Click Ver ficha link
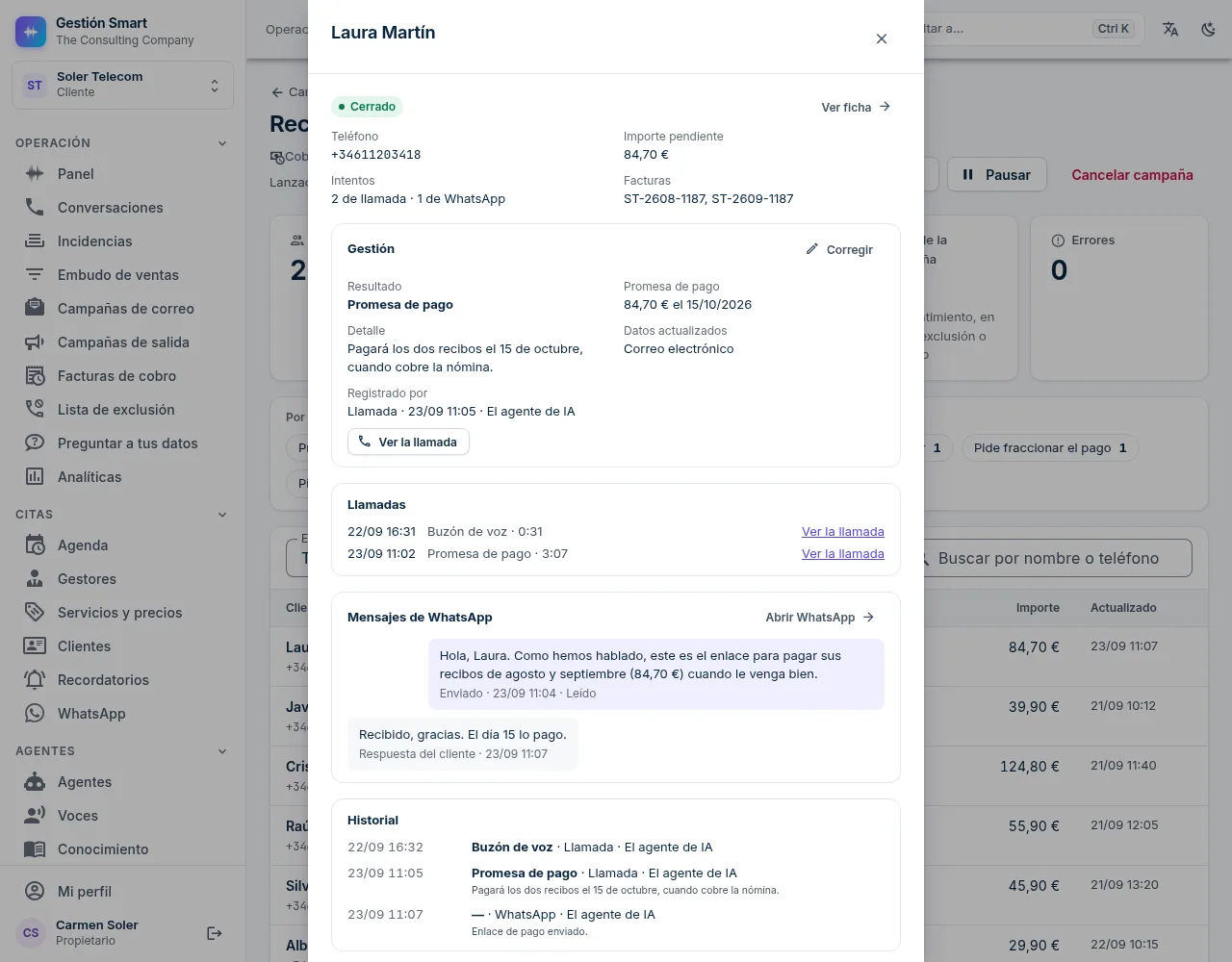Screen dimensions: 1232x962 click(856, 107)
